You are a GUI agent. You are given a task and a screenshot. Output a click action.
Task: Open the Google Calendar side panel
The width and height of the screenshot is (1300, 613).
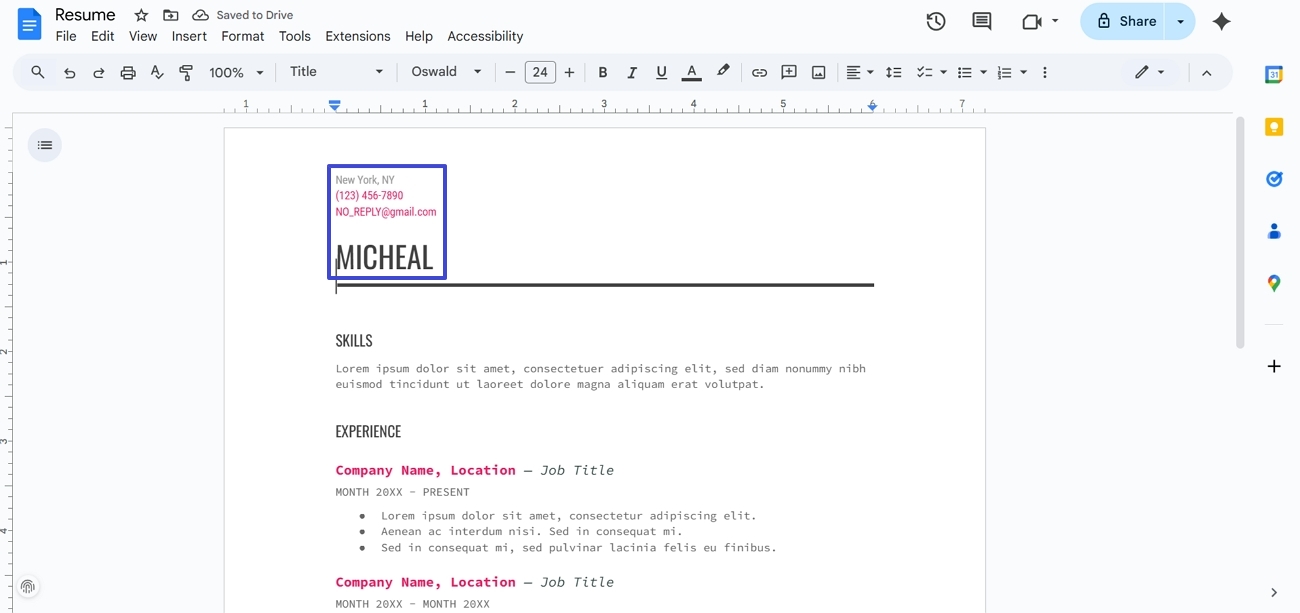click(x=1273, y=74)
